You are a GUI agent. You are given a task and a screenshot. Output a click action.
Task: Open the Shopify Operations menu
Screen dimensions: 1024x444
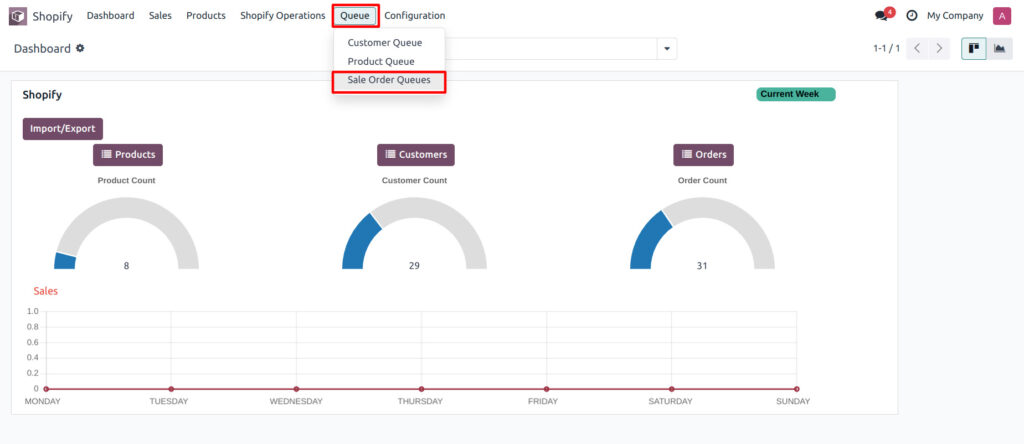pyautogui.click(x=282, y=16)
